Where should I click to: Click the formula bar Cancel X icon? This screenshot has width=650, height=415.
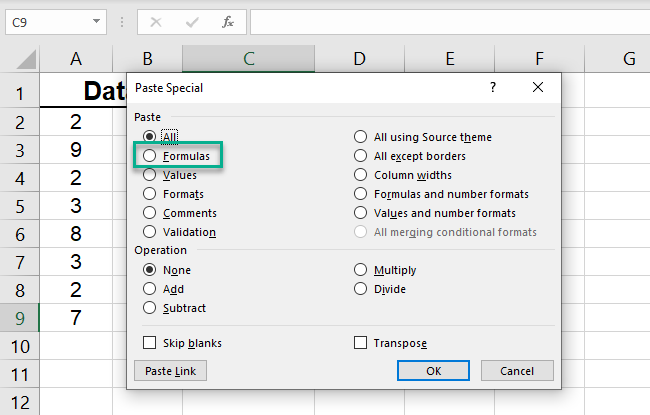coord(156,21)
